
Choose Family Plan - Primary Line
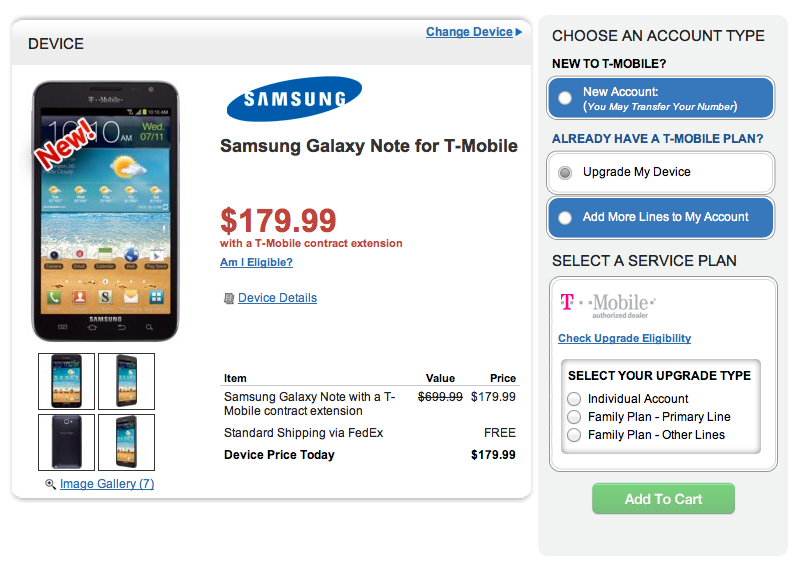coord(574,417)
